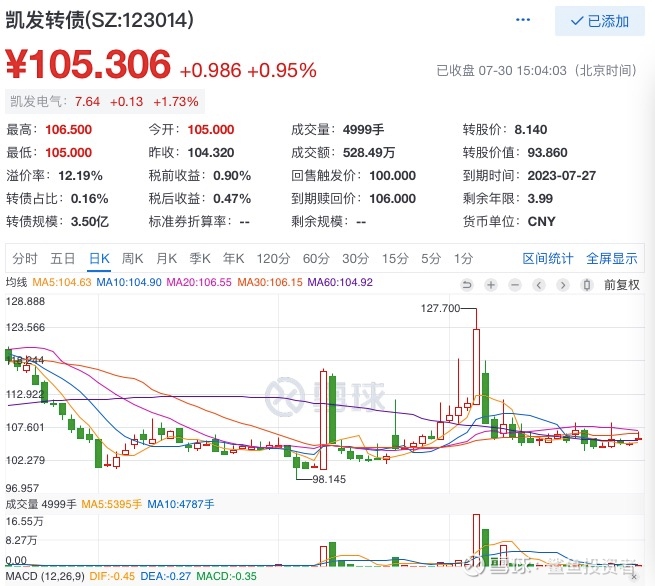The height and width of the screenshot is (586, 655).
Task: Click the 昨收 104.320 value
Action: pyautogui.click(x=211, y=152)
